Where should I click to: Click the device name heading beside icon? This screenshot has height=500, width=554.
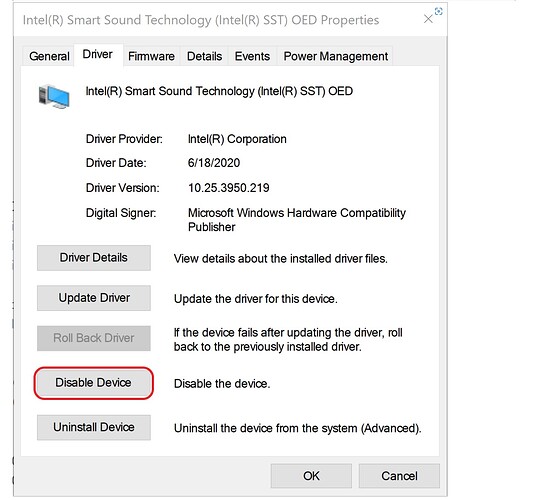click(x=219, y=91)
